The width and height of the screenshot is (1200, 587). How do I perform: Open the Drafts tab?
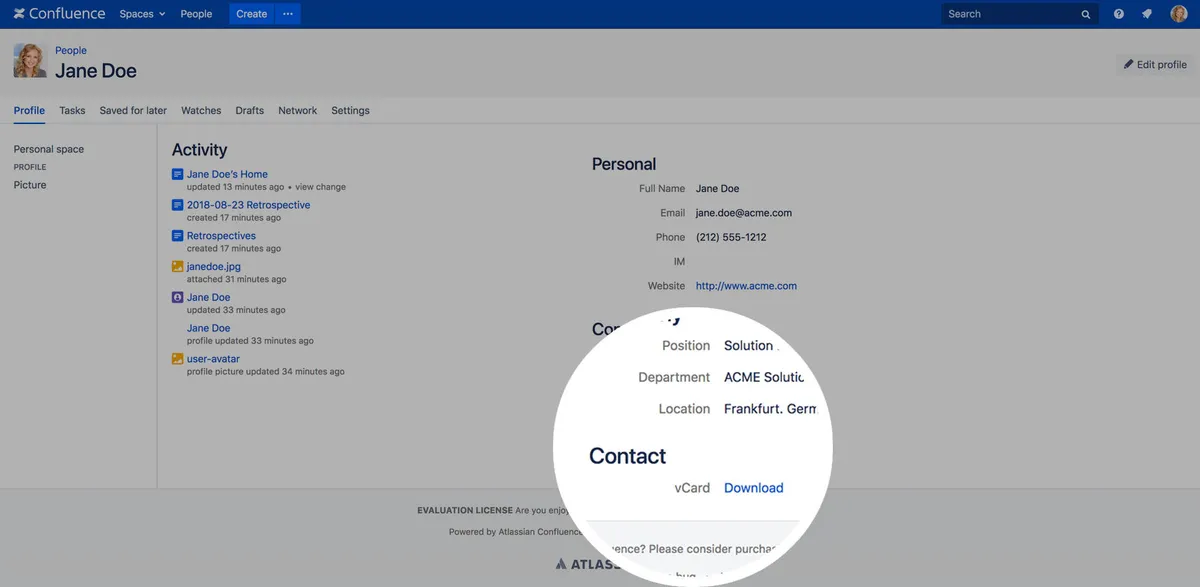click(250, 110)
